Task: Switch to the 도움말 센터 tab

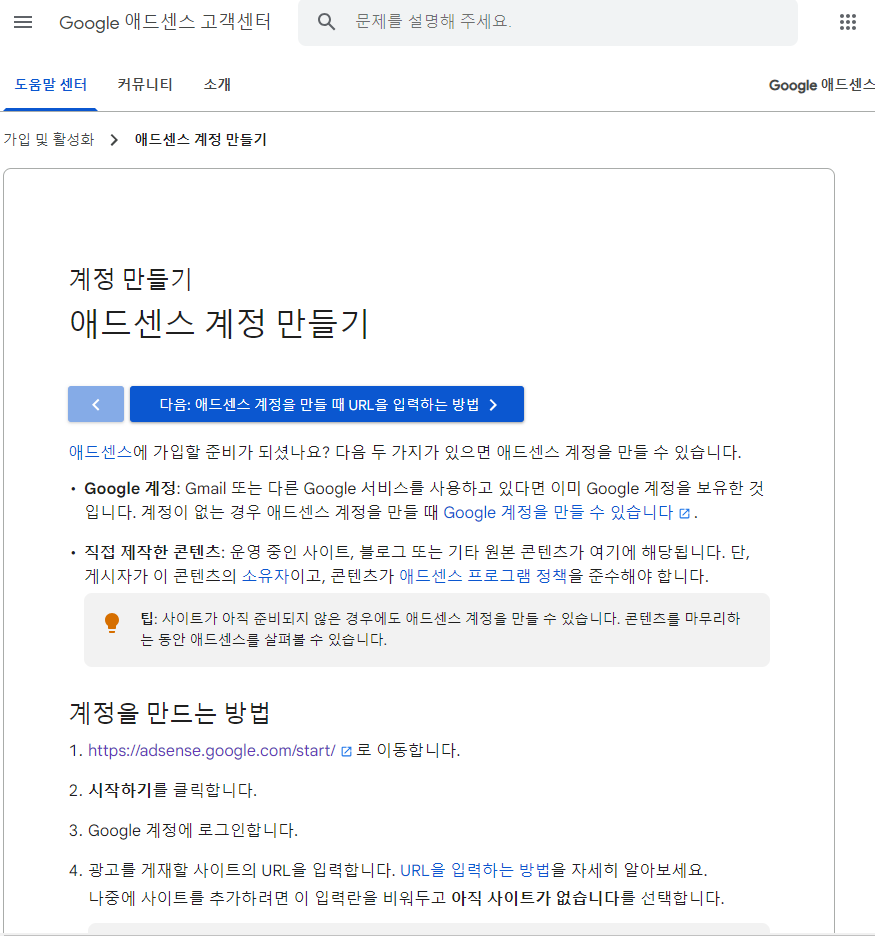Action: (51, 85)
